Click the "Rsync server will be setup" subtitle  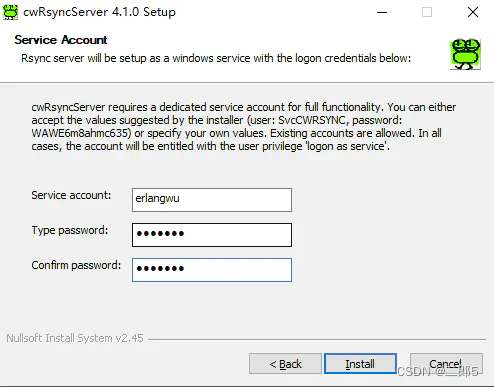click(x=216, y=58)
